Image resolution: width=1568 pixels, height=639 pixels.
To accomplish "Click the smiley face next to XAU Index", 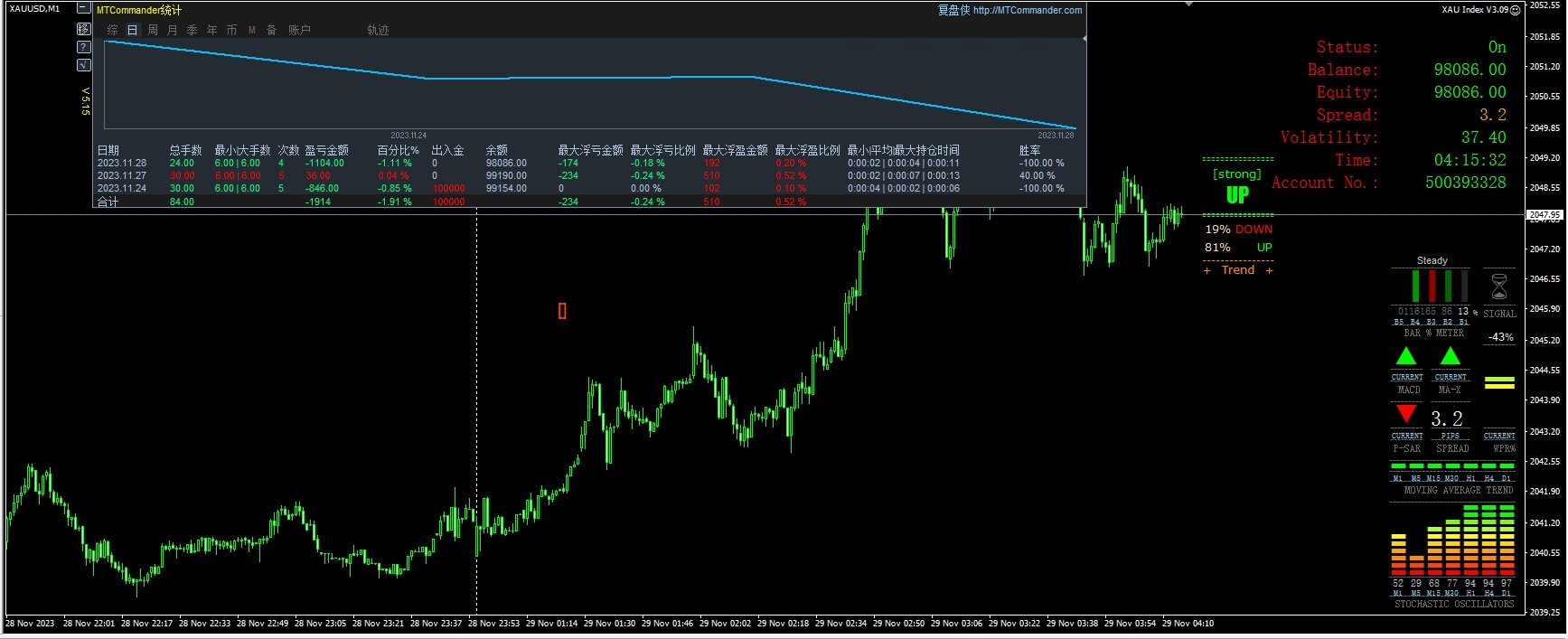I will (1516, 10).
